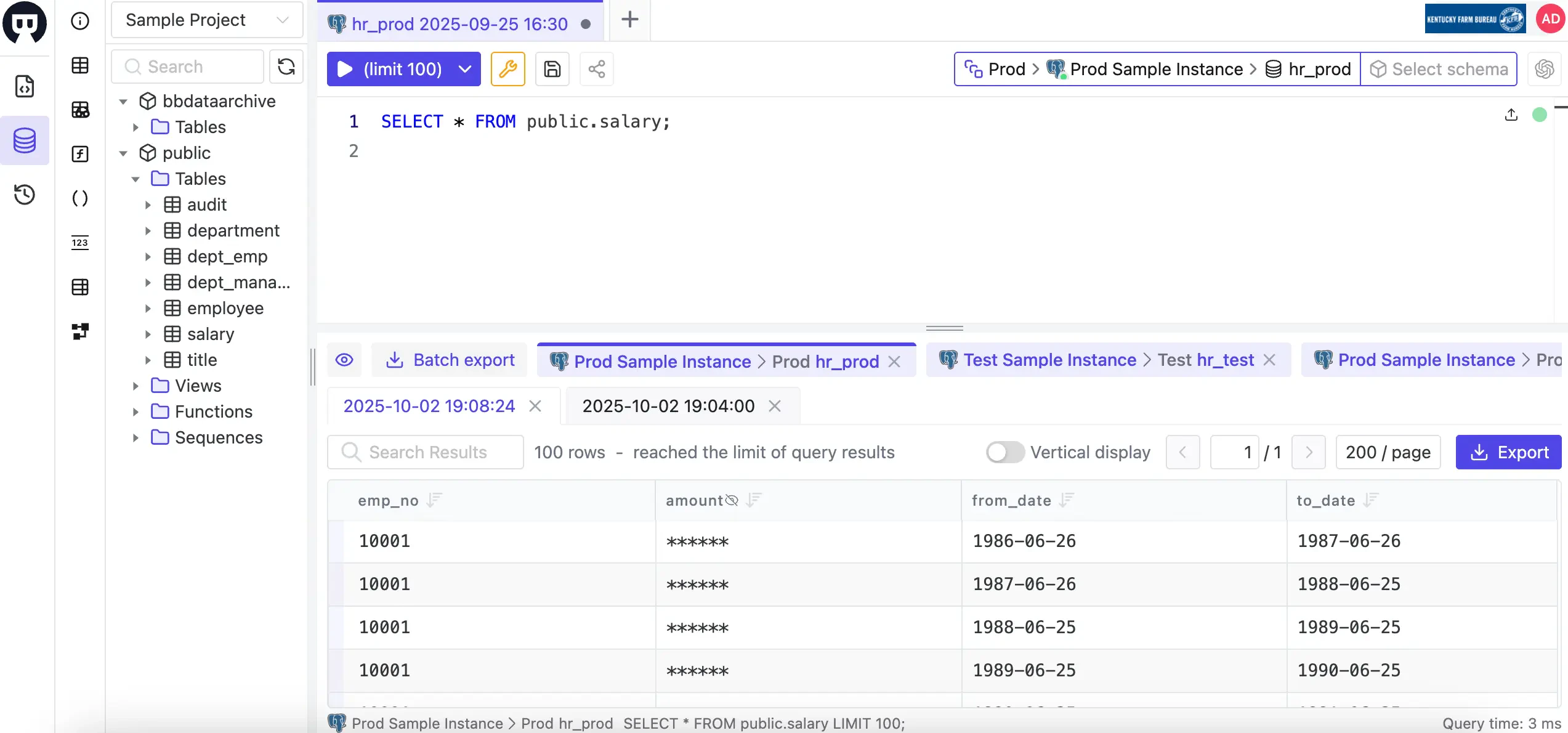
Task: Click the ER diagram icon in sidebar
Action: tap(81, 331)
